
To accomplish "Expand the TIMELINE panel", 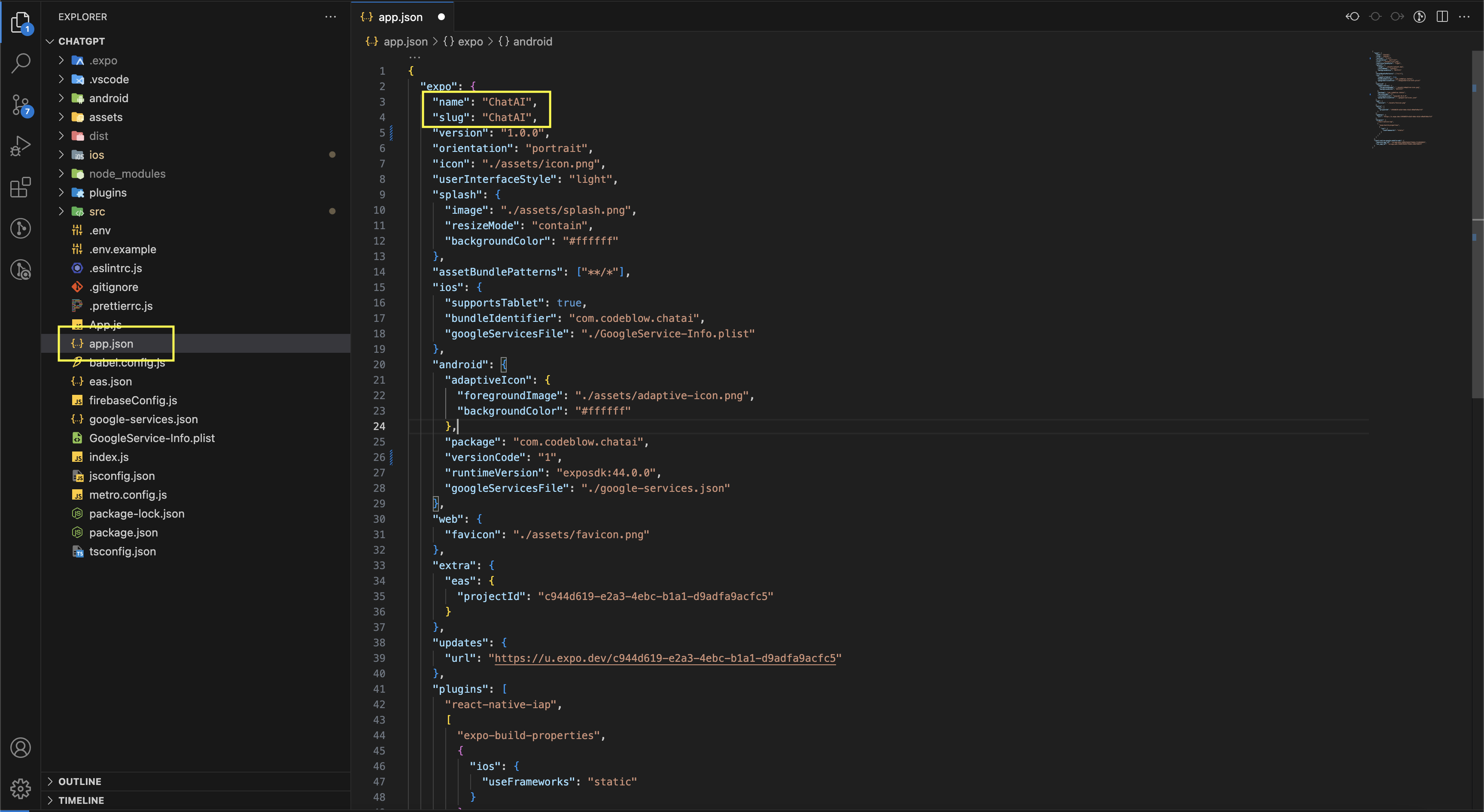I will point(196,800).
